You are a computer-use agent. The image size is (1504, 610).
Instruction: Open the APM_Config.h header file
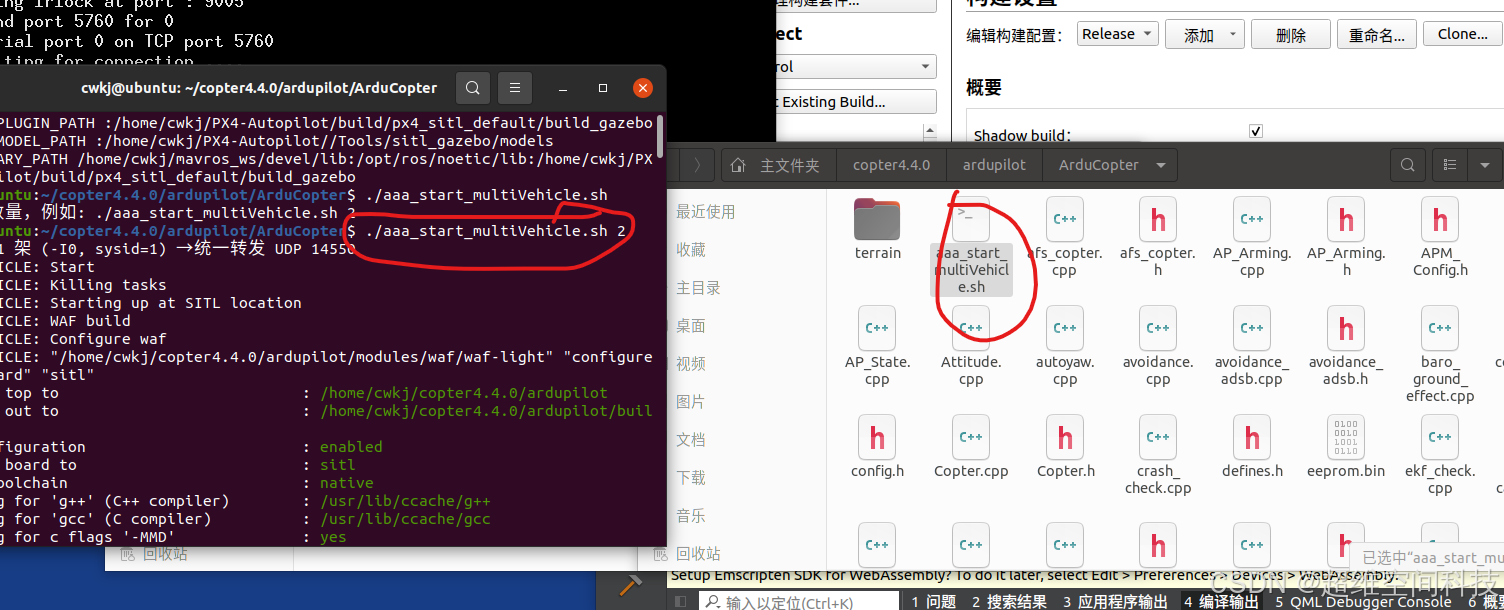(x=1439, y=219)
